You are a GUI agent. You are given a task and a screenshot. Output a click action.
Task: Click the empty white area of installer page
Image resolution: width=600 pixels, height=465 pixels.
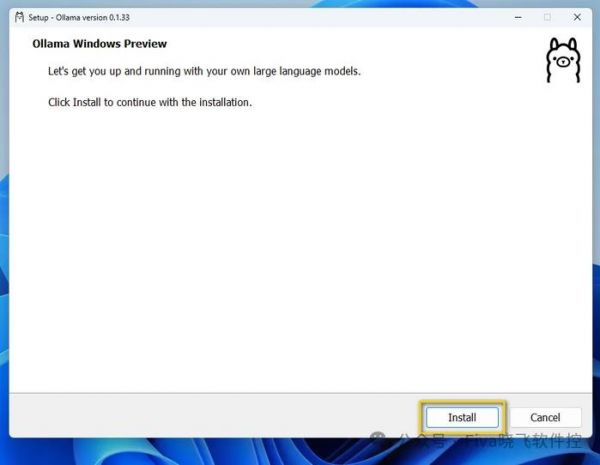tap(300, 250)
